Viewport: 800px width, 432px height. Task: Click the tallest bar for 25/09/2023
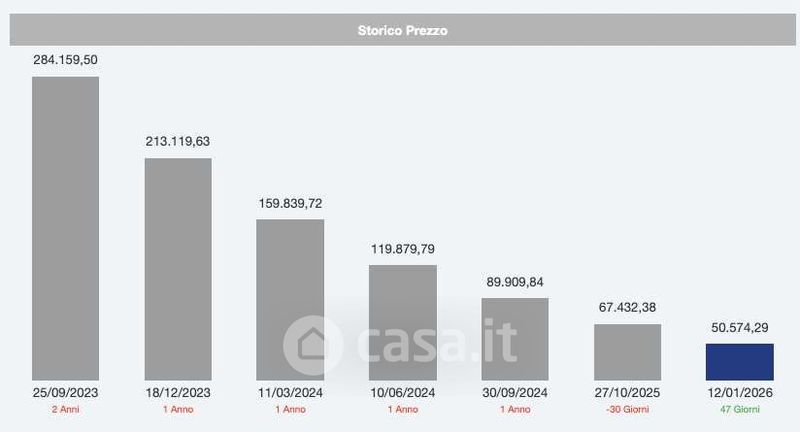click(x=66, y=228)
